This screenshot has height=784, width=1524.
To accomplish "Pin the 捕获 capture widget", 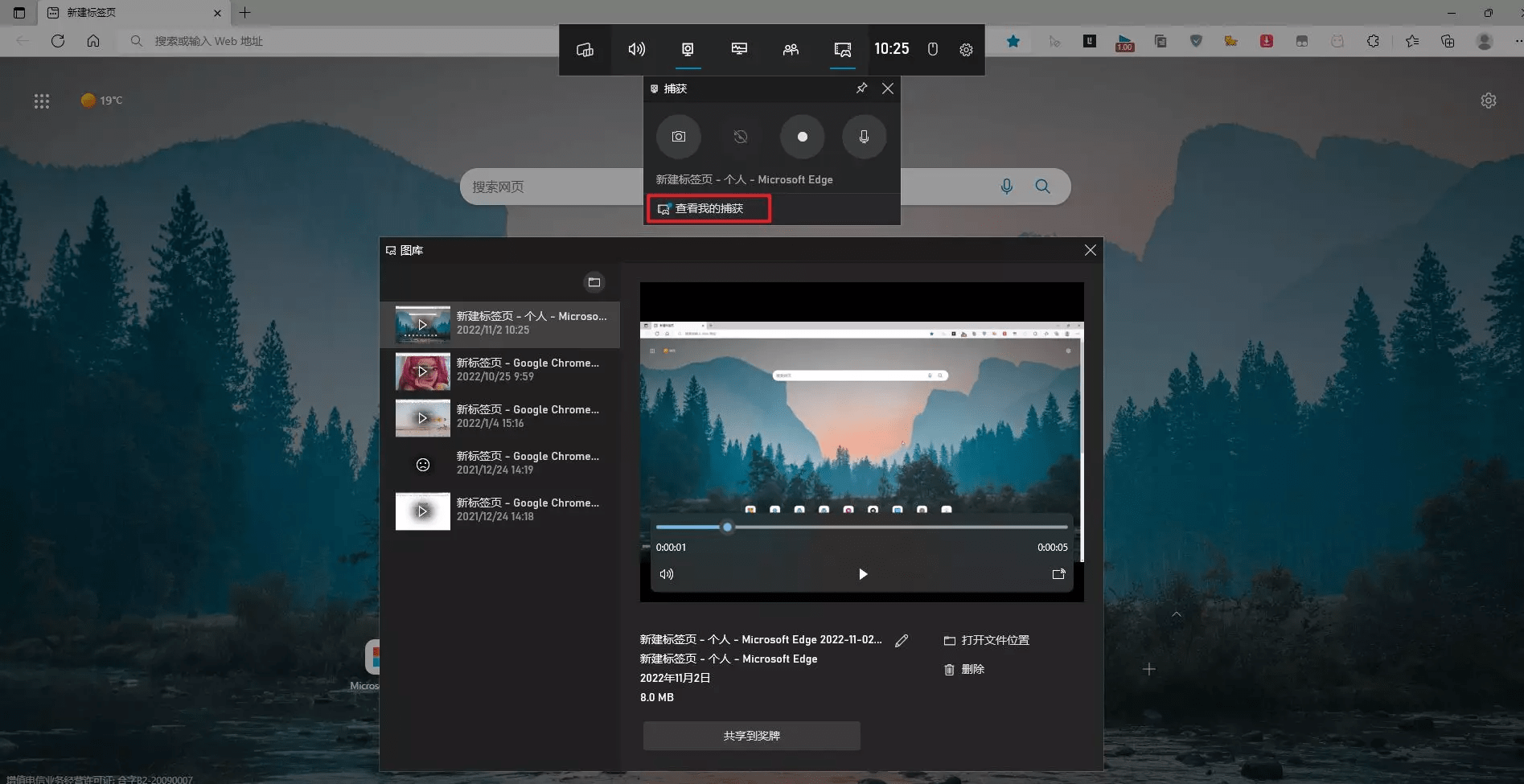I will [x=862, y=88].
